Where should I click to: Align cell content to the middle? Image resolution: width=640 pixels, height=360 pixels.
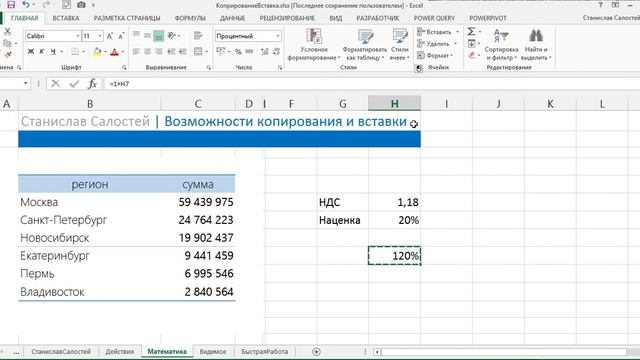click(x=147, y=36)
